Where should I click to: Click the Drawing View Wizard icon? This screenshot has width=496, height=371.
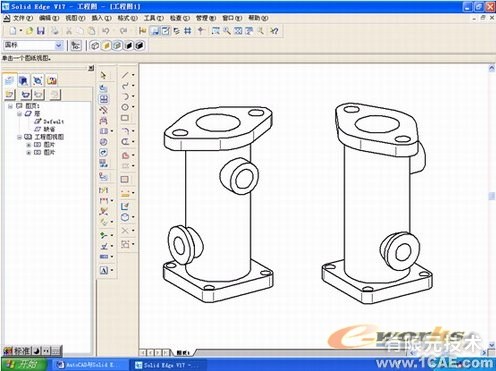(x=103, y=88)
